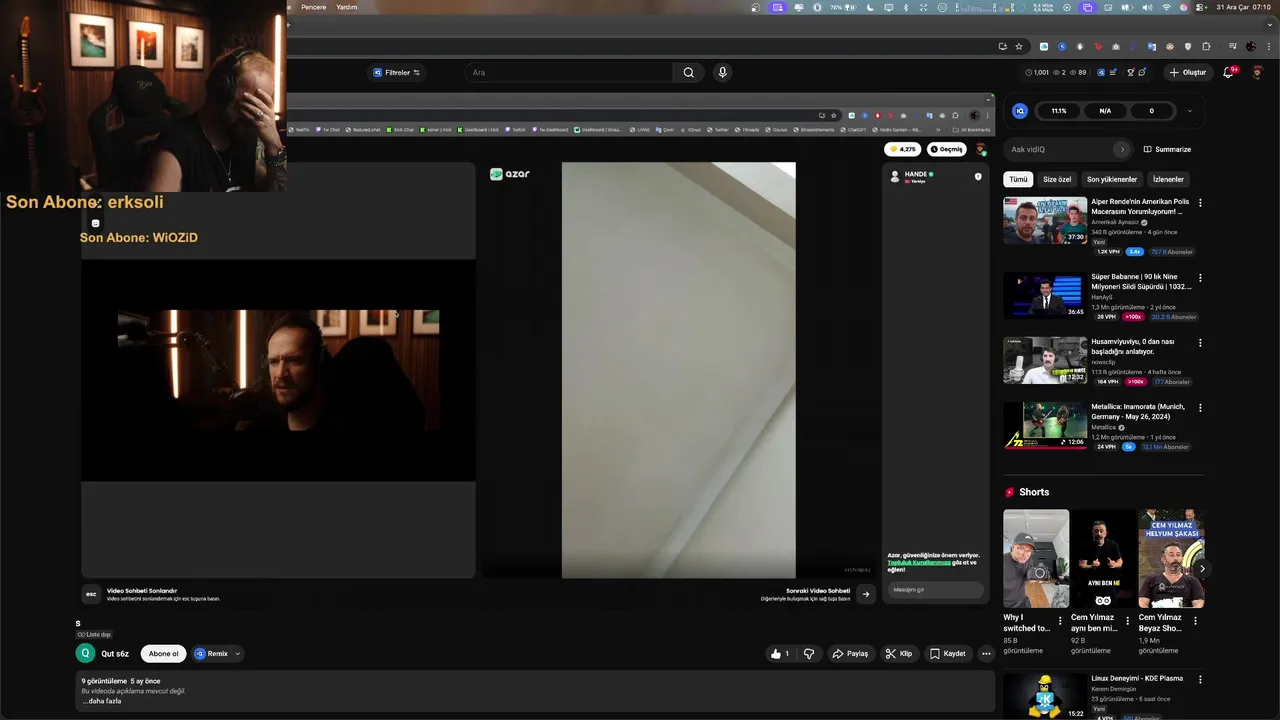1280x720 pixels.
Task: Dislike the video with thumbs down
Action: [x=809, y=654]
